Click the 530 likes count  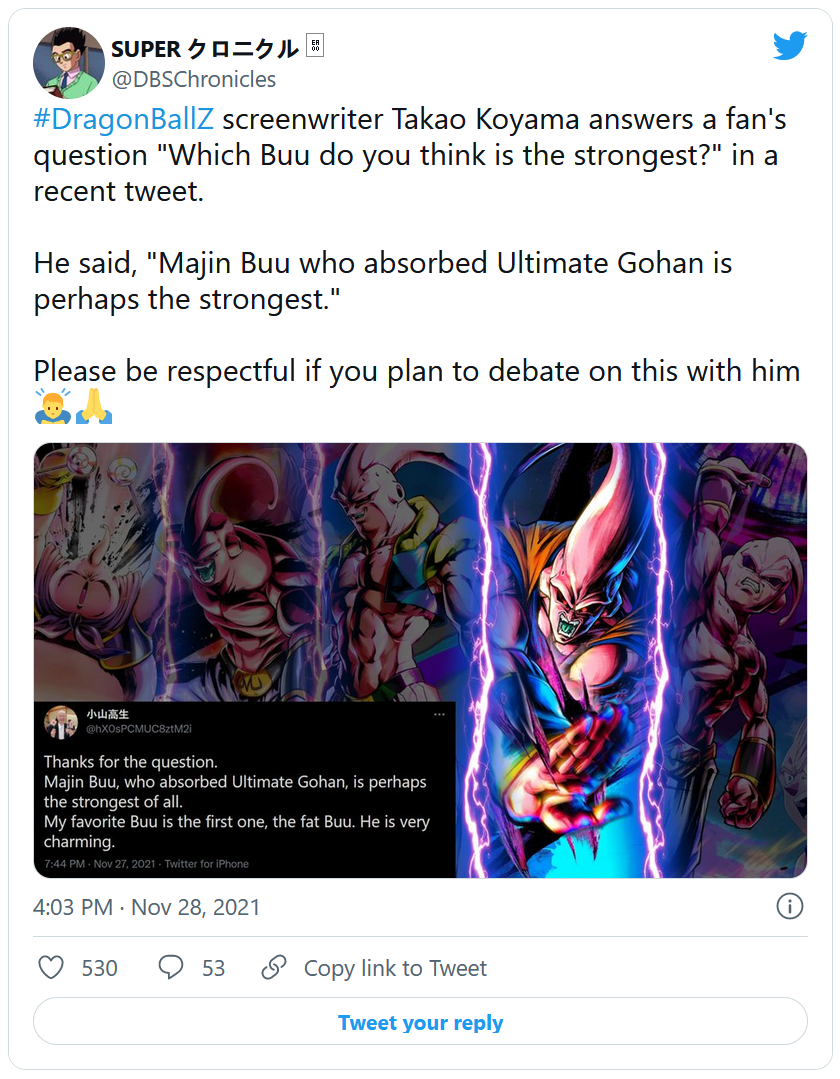point(100,968)
